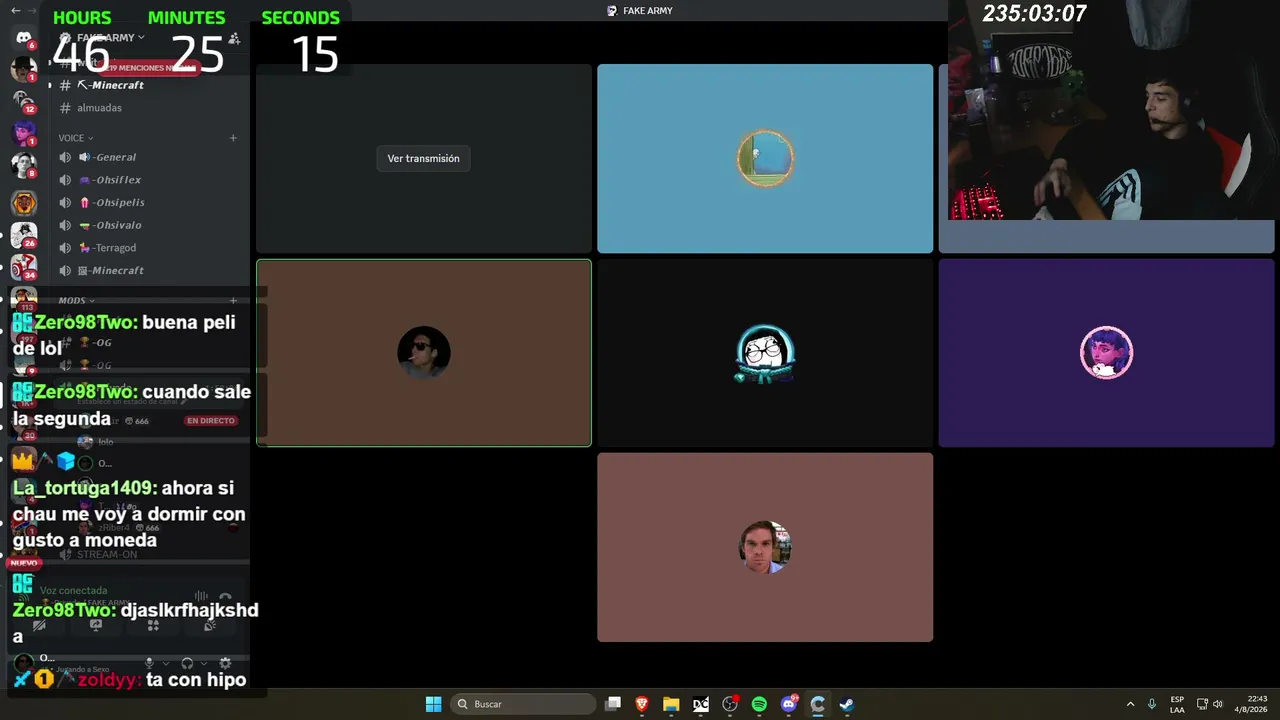Create a channel in VOICE category

(233, 138)
